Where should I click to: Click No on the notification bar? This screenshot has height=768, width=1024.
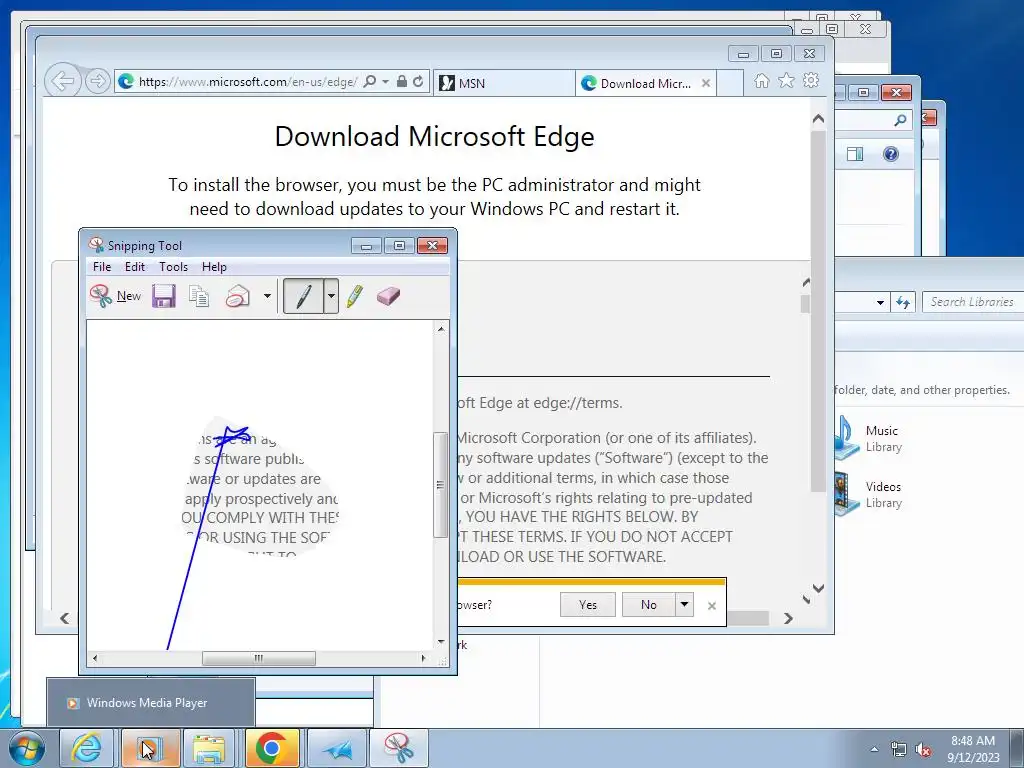pyautogui.click(x=648, y=605)
